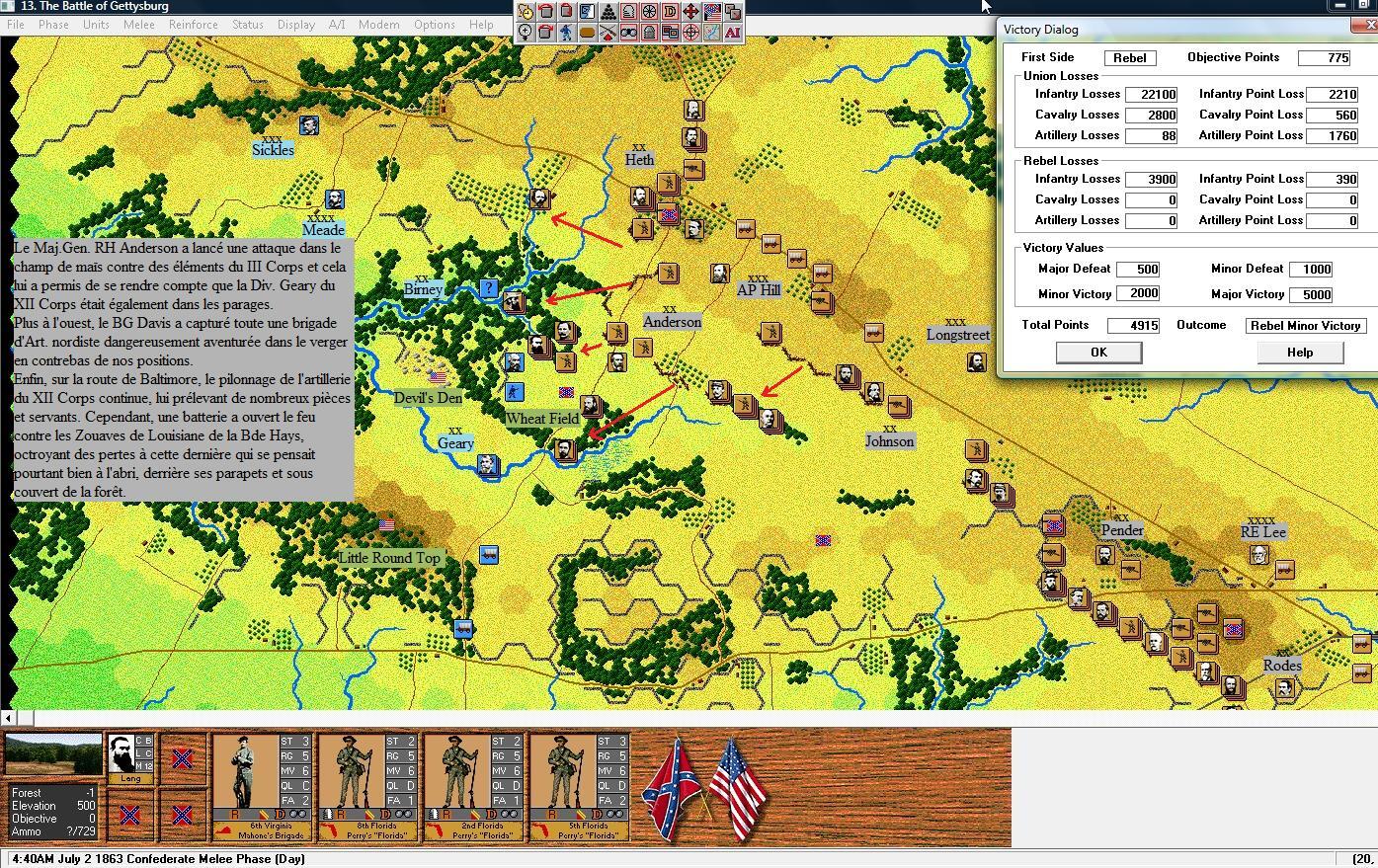Click the unknown question-mark unit near Birney
This screenshot has width=1378, height=868.
pyautogui.click(x=489, y=288)
